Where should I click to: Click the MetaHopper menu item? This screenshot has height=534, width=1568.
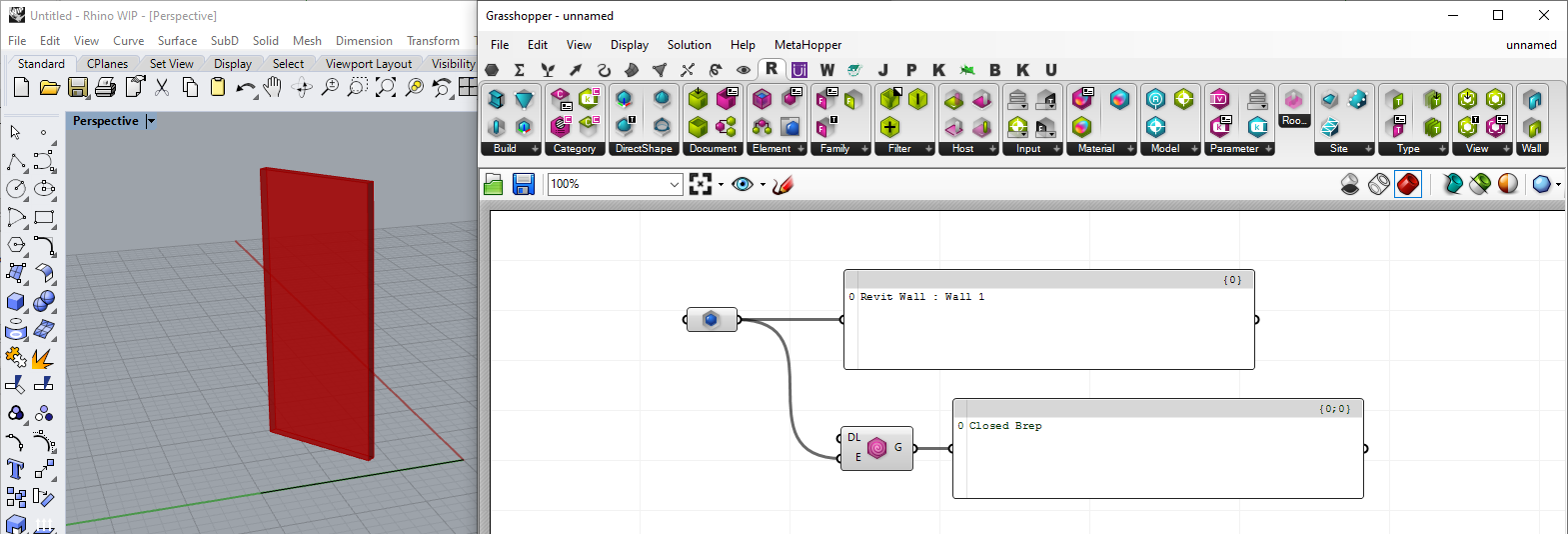click(807, 45)
